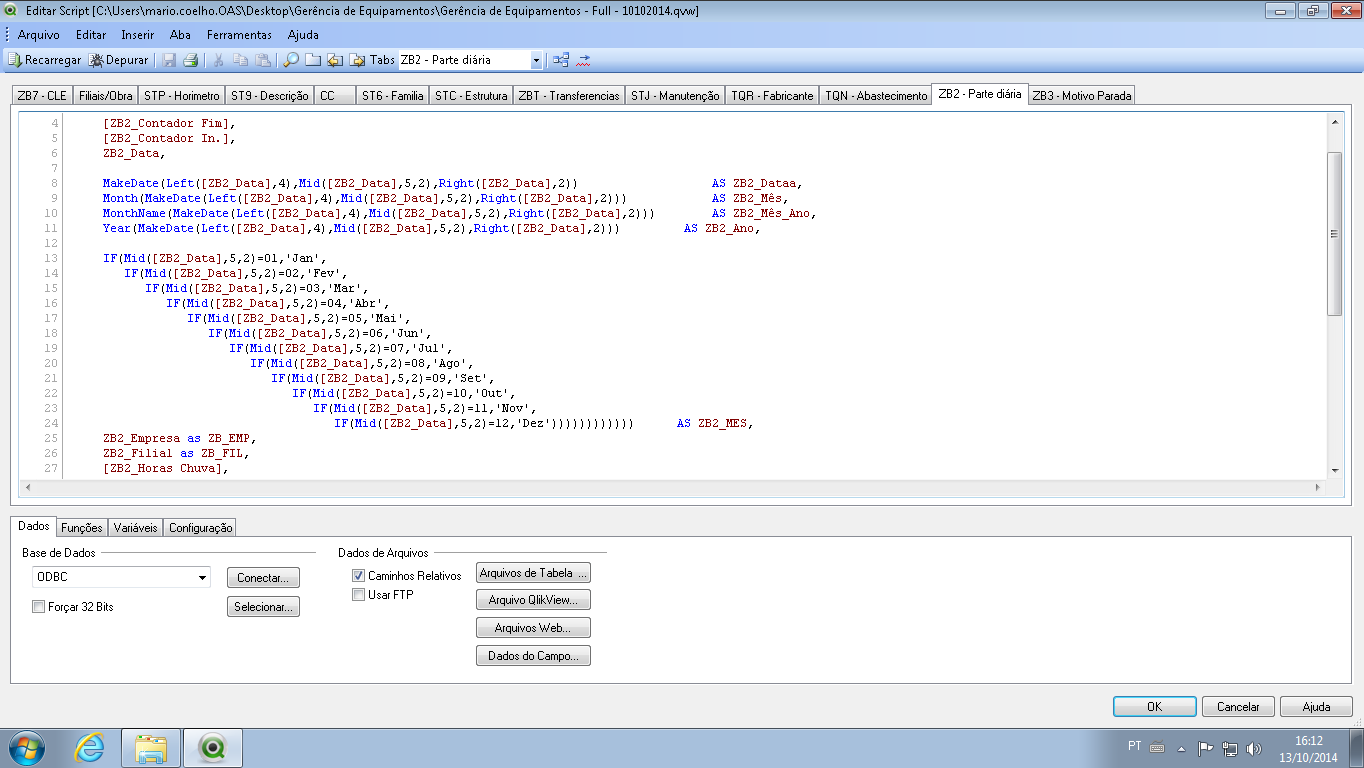The image size is (1364, 768).
Task: Open the Editar menu
Action: tap(91, 35)
